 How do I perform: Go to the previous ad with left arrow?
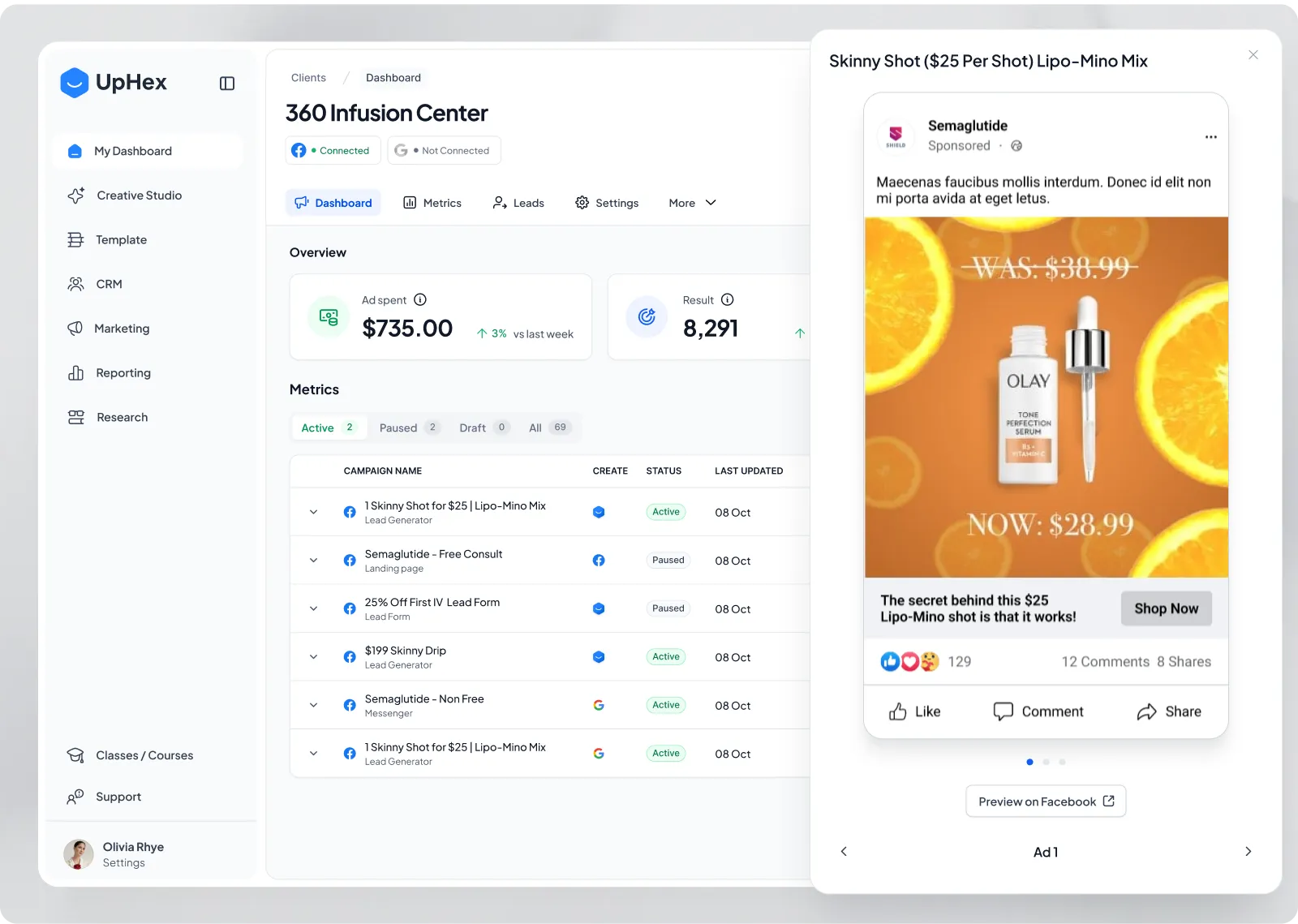tap(844, 851)
